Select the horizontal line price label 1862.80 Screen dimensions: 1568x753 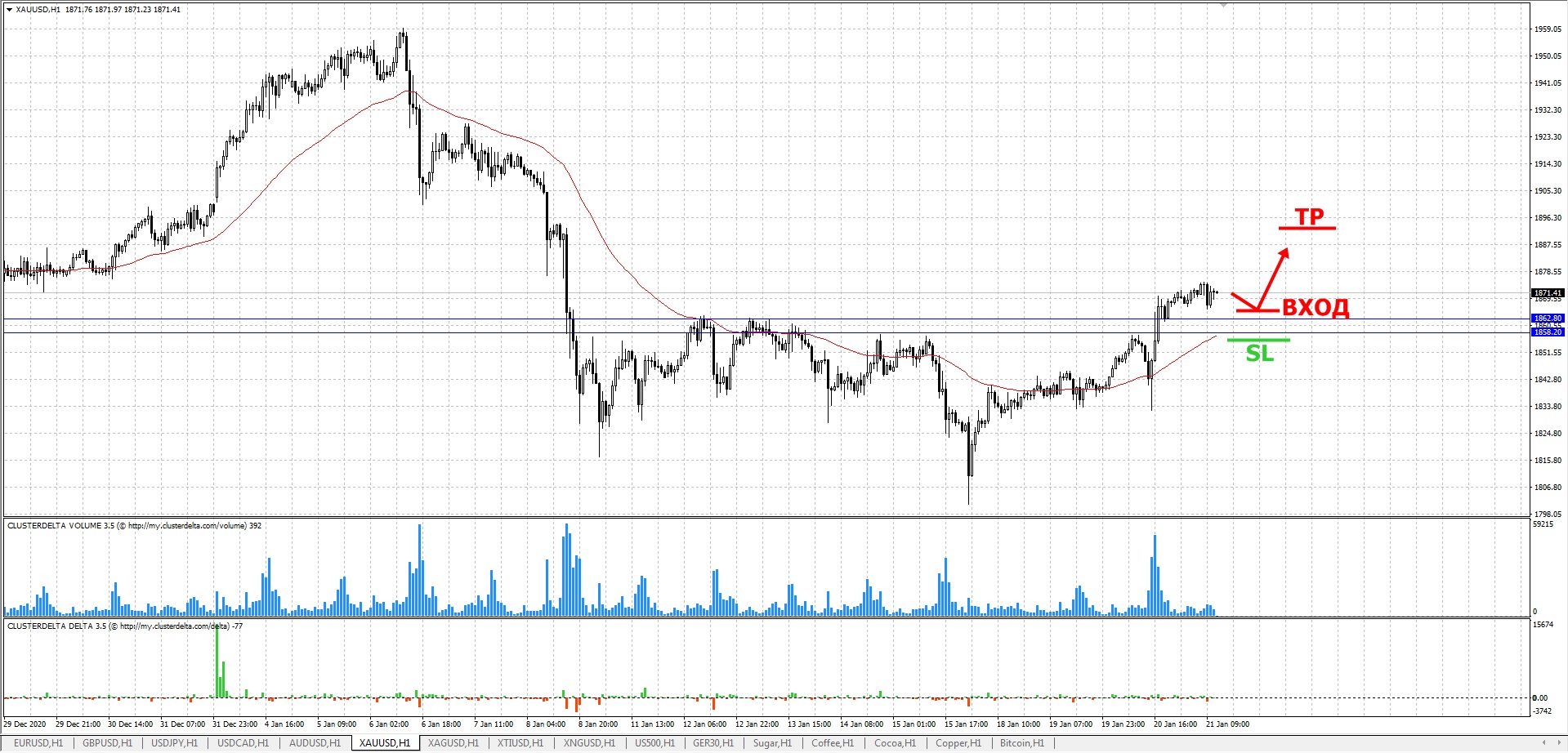click(x=1548, y=319)
